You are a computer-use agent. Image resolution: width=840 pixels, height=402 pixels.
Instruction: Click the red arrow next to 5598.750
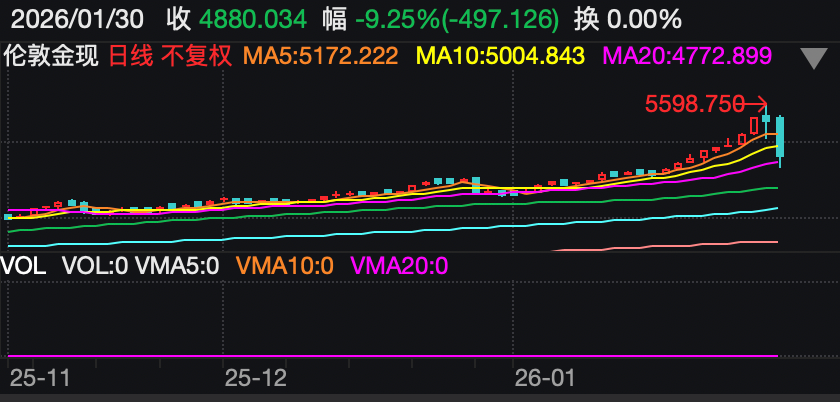(757, 102)
